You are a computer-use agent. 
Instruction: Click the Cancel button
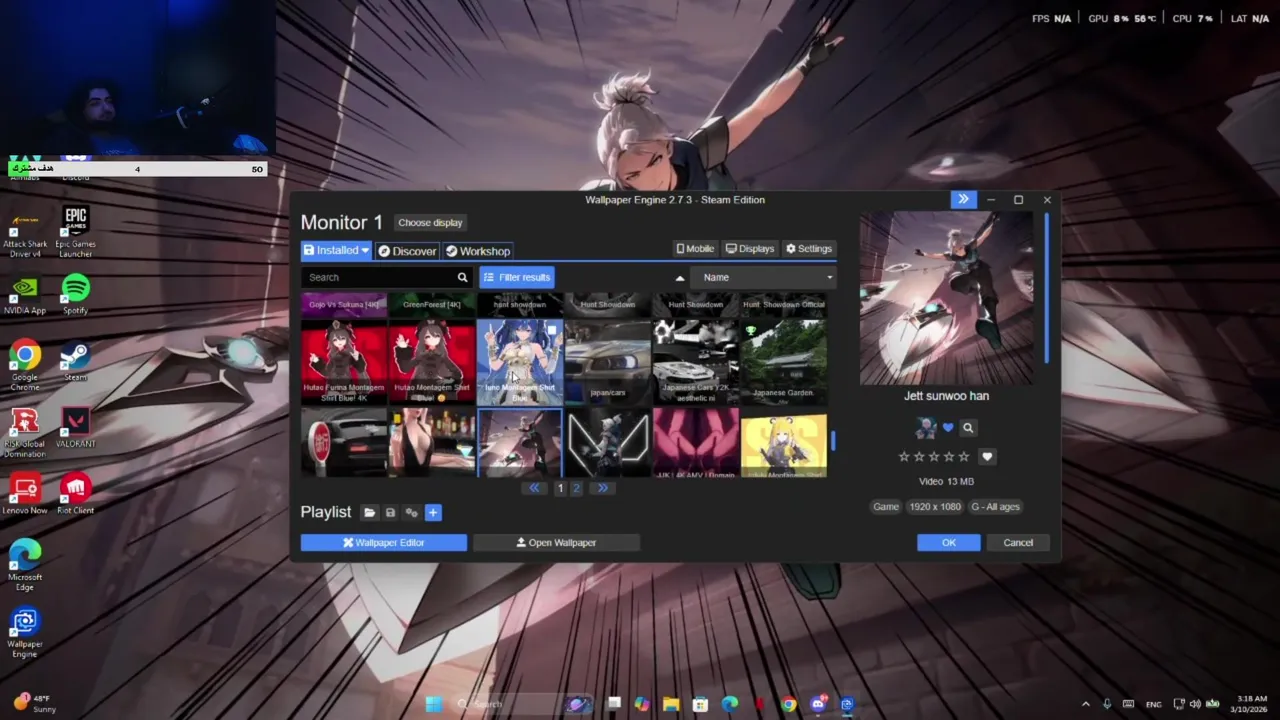1018,542
